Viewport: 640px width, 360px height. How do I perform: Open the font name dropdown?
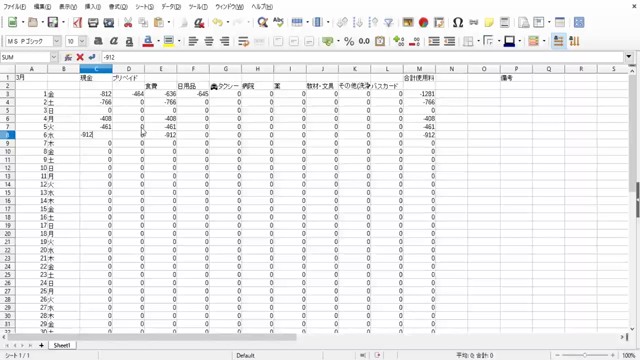[57, 41]
